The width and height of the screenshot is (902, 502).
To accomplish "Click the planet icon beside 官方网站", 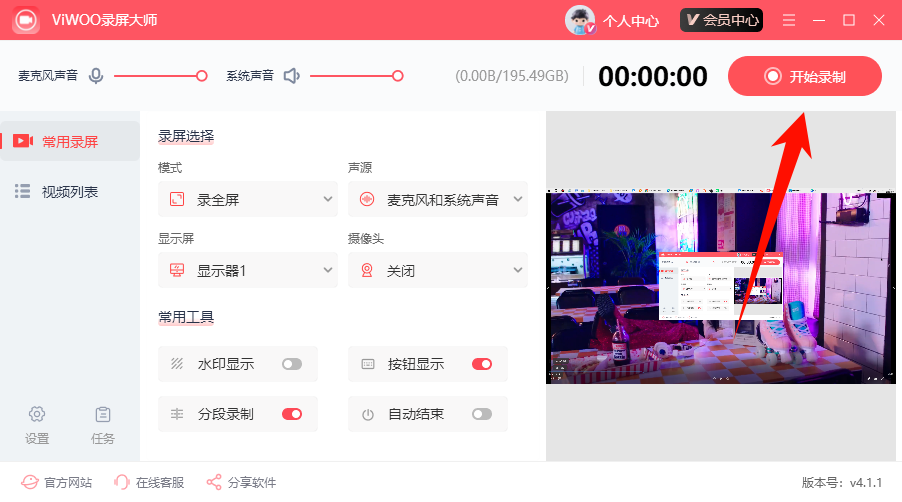I will (30, 482).
